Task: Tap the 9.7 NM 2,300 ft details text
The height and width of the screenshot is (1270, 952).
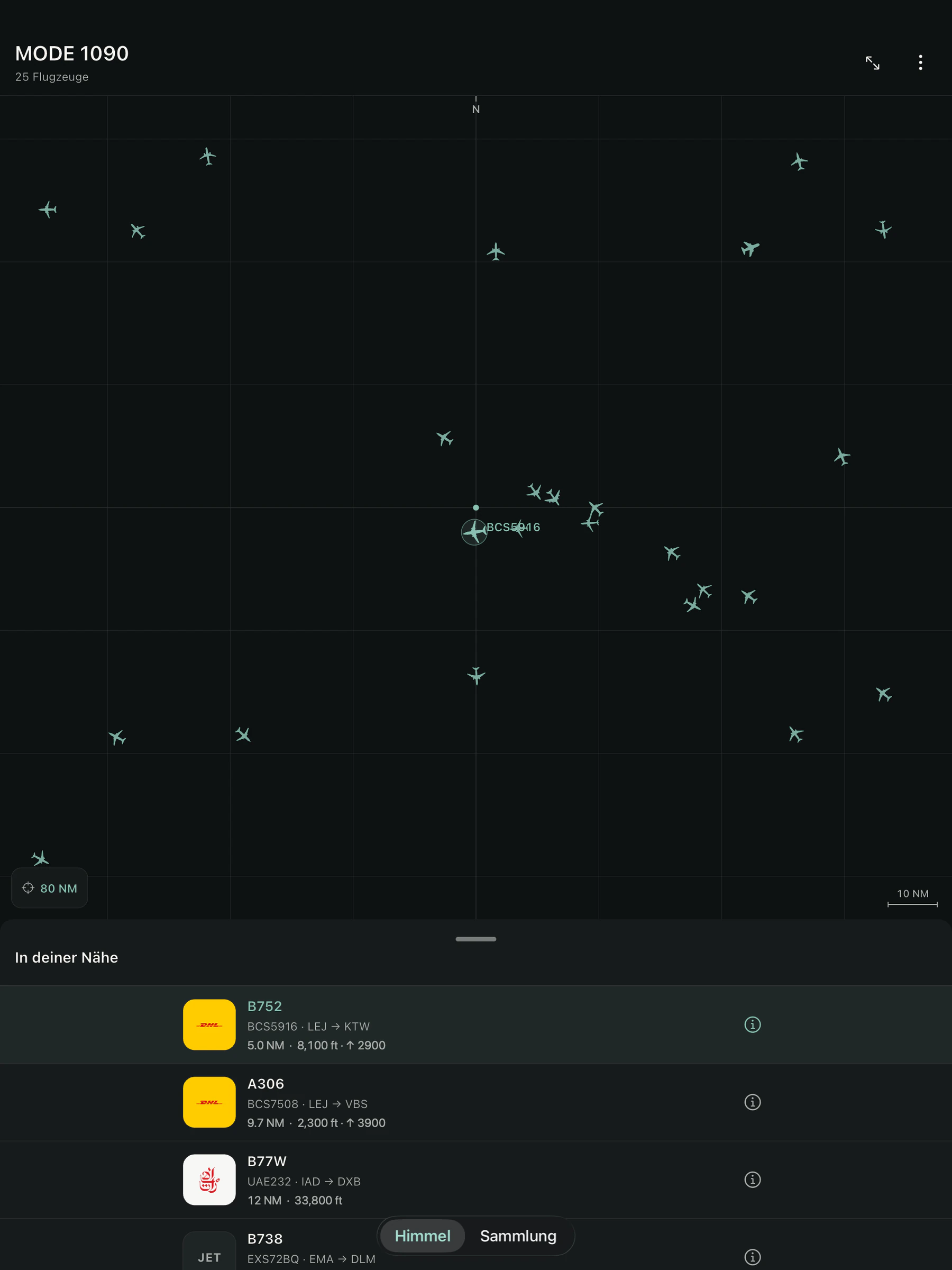Action: pyautogui.click(x=316, y=1122)
